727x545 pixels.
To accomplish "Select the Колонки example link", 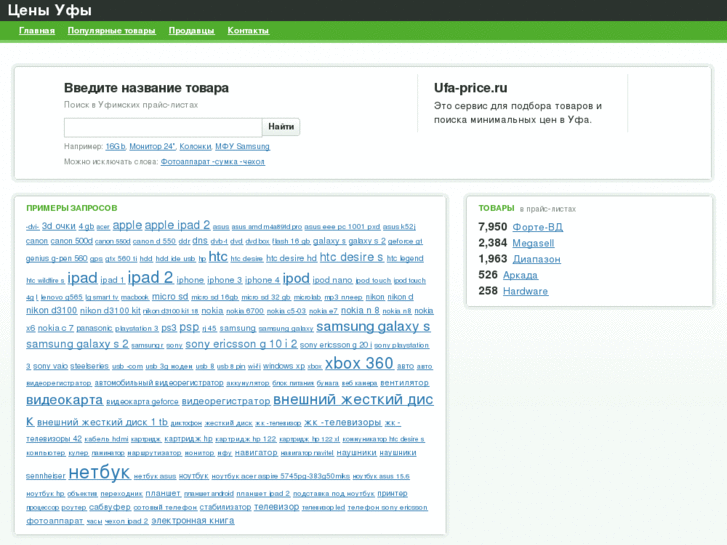I will pyautogui.click(x=195, y=147).
